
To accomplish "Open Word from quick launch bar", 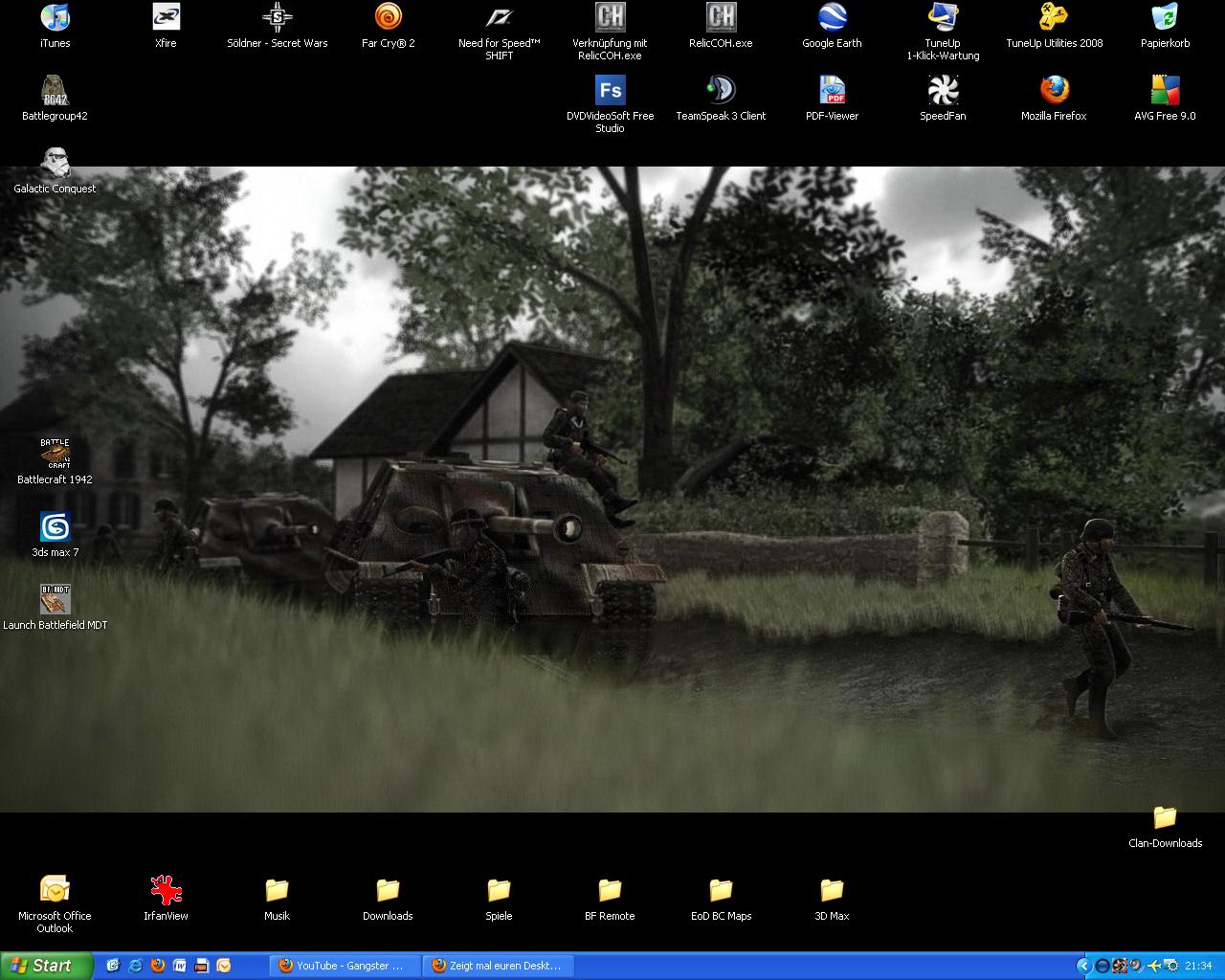I will coord(179,966).
